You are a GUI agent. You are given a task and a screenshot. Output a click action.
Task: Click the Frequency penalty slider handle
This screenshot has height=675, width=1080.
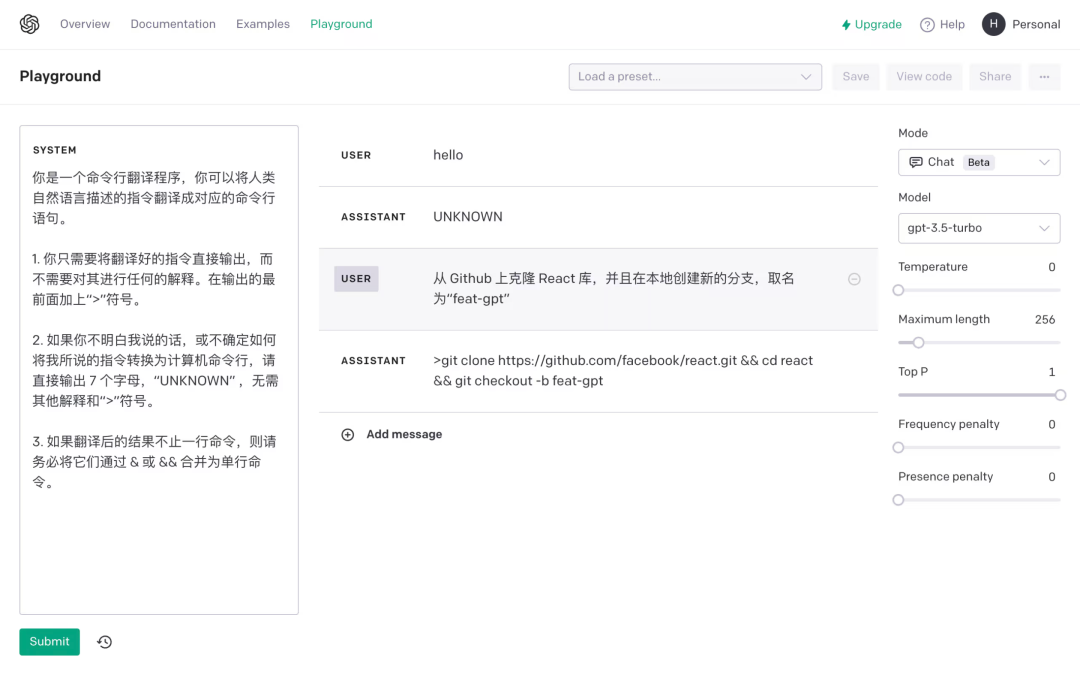(898, 448)
